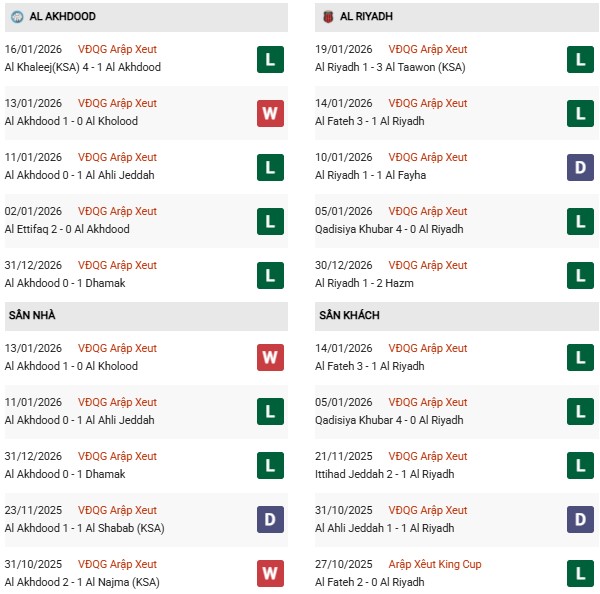Open the SÂN NHÀ home matches section

32,316
